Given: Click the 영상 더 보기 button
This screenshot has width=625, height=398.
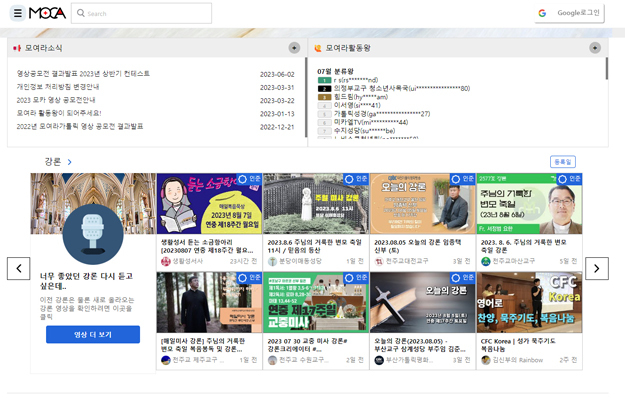Looking at the screenshot, I should pos(93,334).
